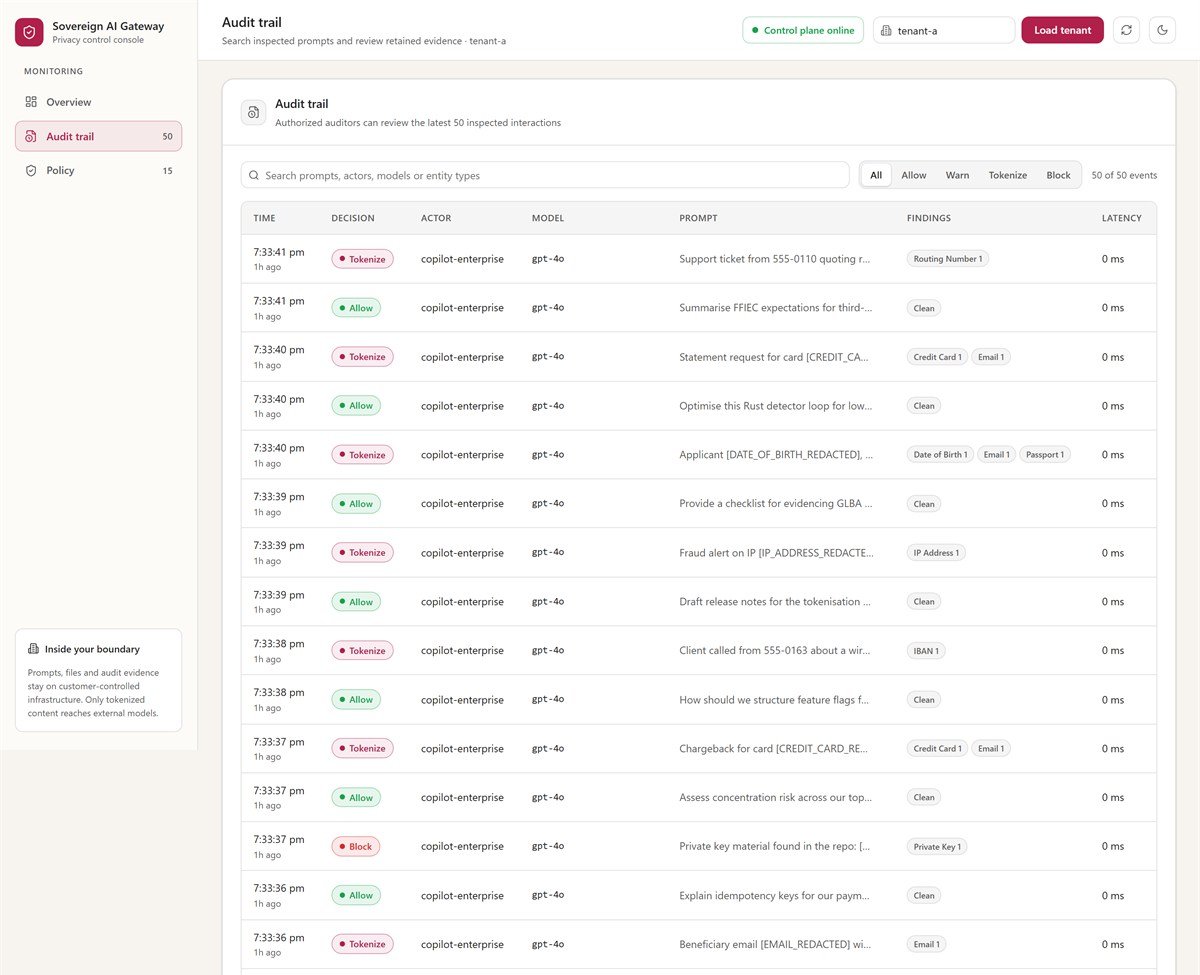Image resolution: width=1200 pixels, height=975 pixels.
Task: Click prompt 'Beneficiary email [EMAIL_REDACTED] wi...'
Action: click(775, 944)
